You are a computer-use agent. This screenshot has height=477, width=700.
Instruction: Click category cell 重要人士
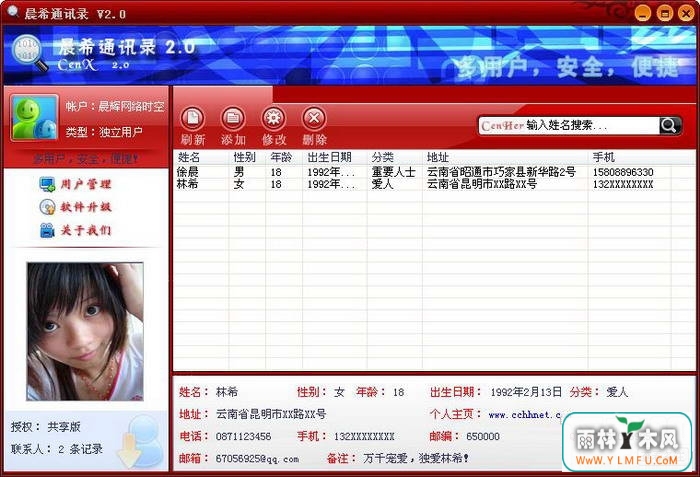(393, 172)
